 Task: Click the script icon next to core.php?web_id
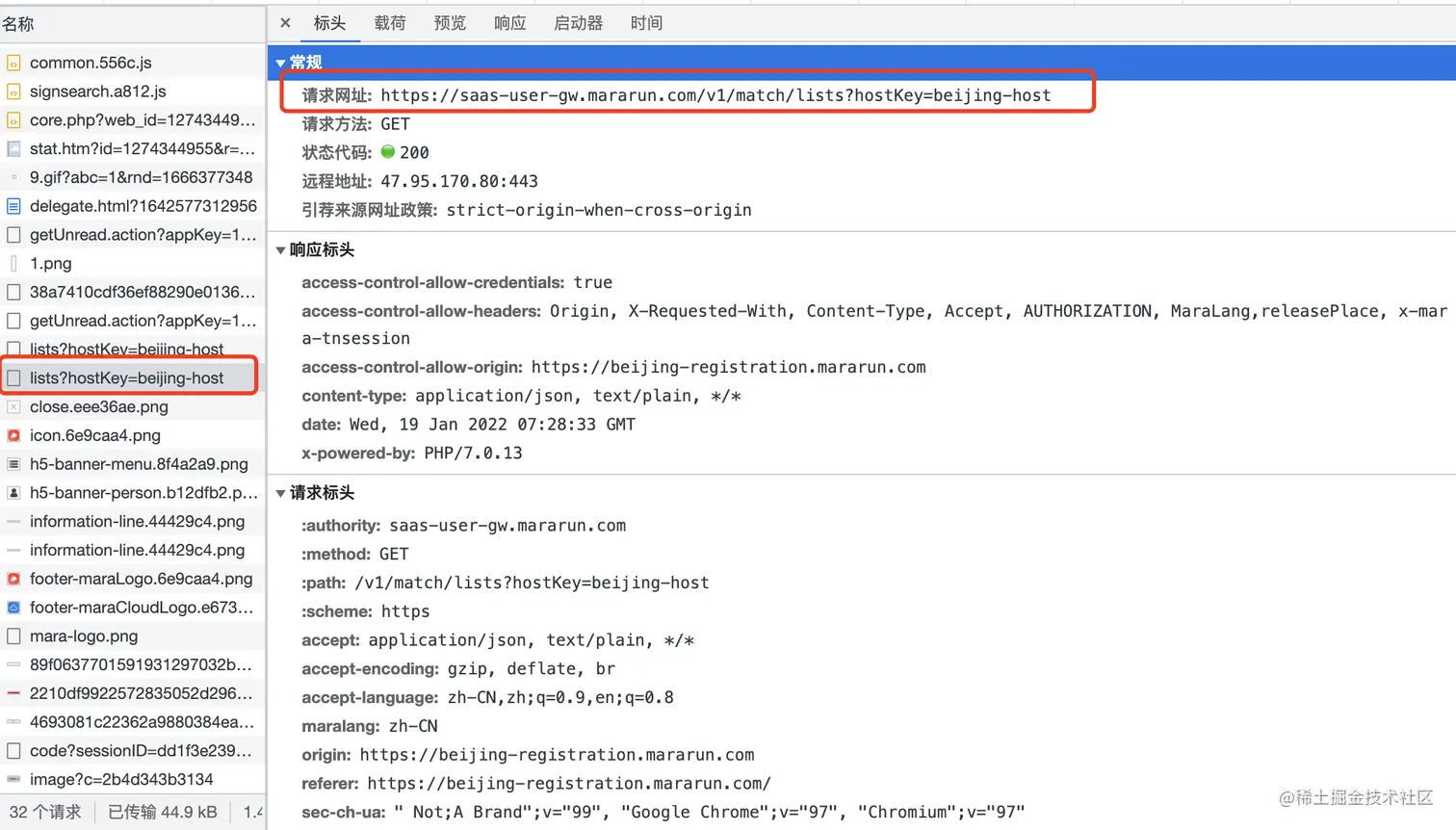[13, 120]
